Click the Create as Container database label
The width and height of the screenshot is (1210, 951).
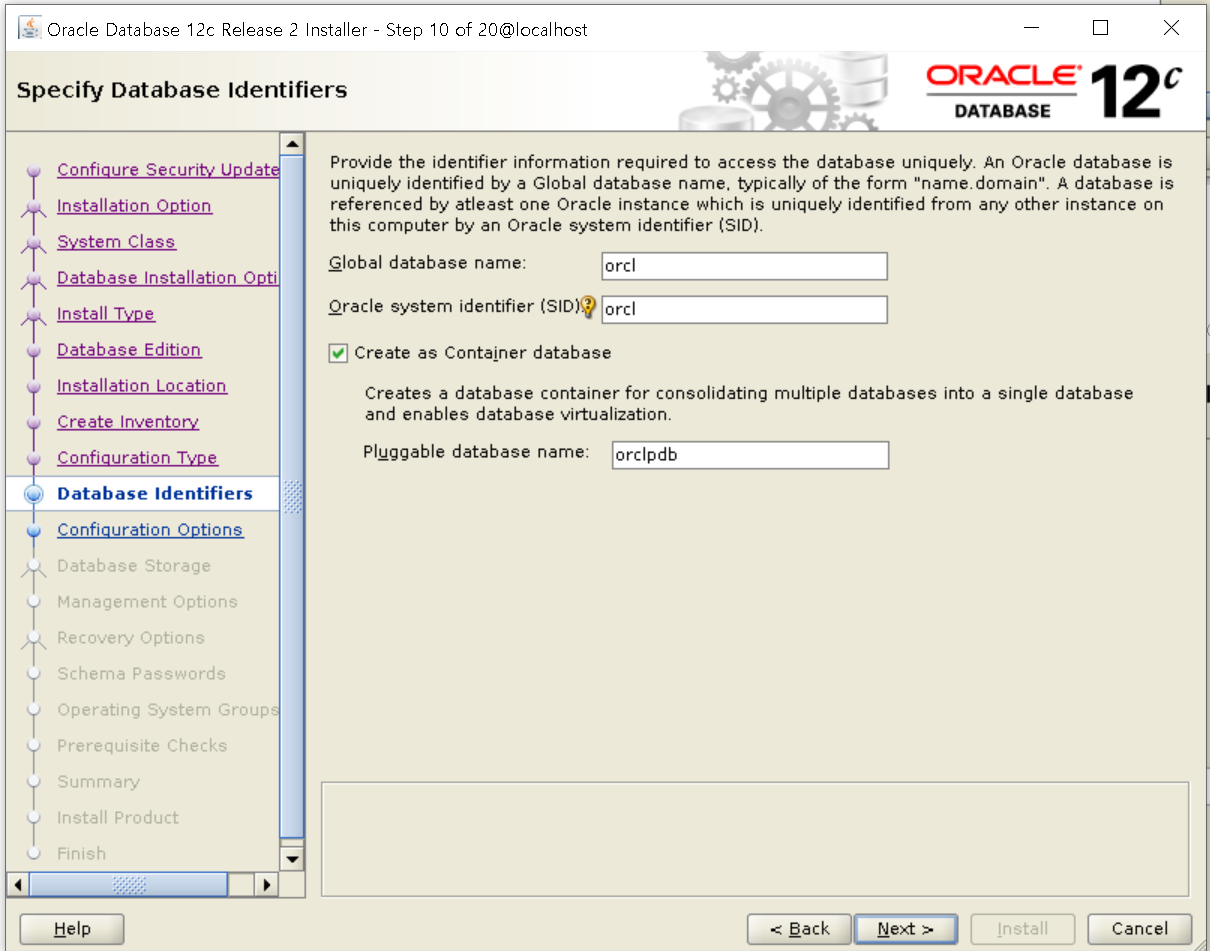[x=482, y=353]
